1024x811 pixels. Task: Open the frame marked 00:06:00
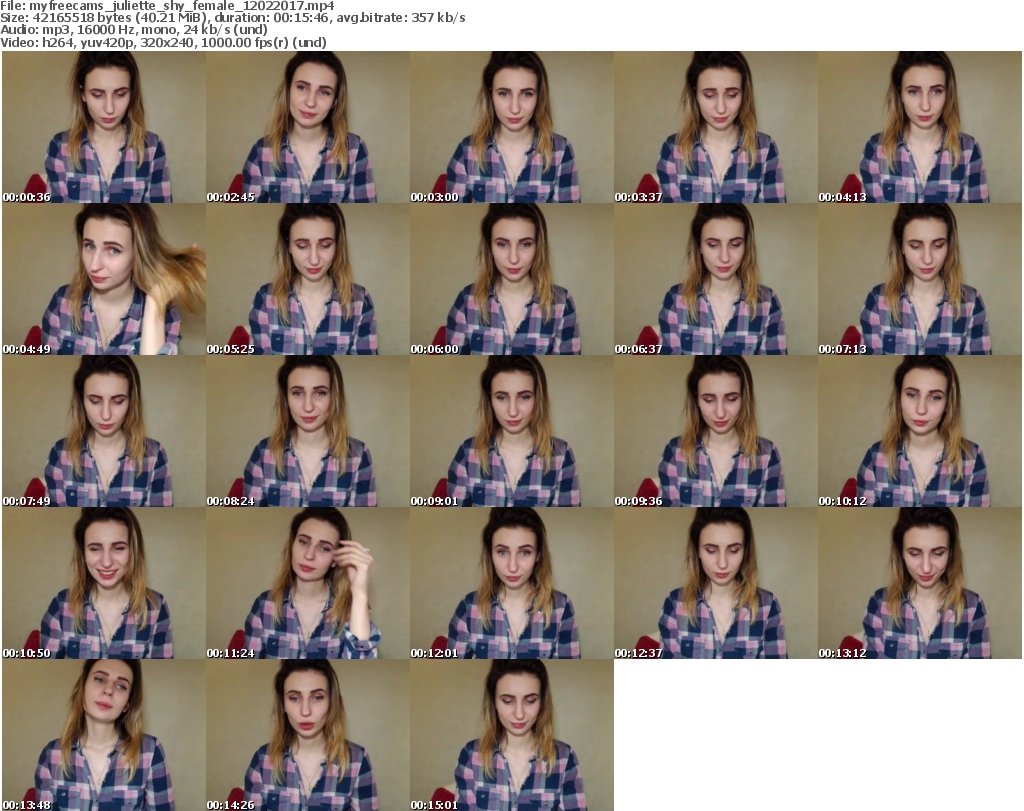click(x=512, y=279)
